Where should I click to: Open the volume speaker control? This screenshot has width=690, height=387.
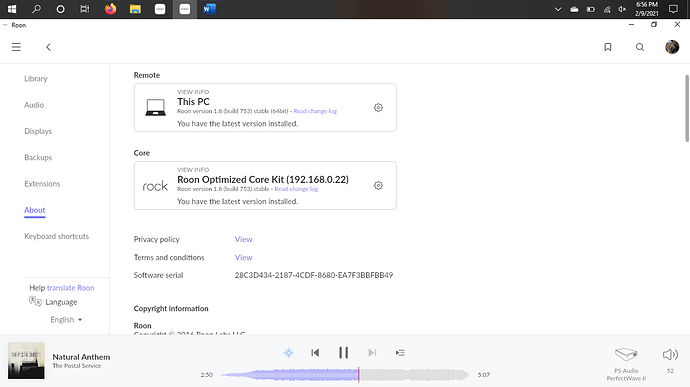click(670, 354)
